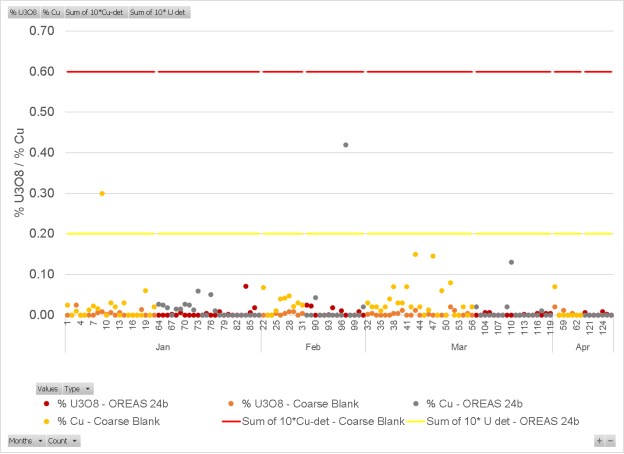Select the Sum of 10*Cu-det field button
The image size is (624, 454).
click(96, 12)
